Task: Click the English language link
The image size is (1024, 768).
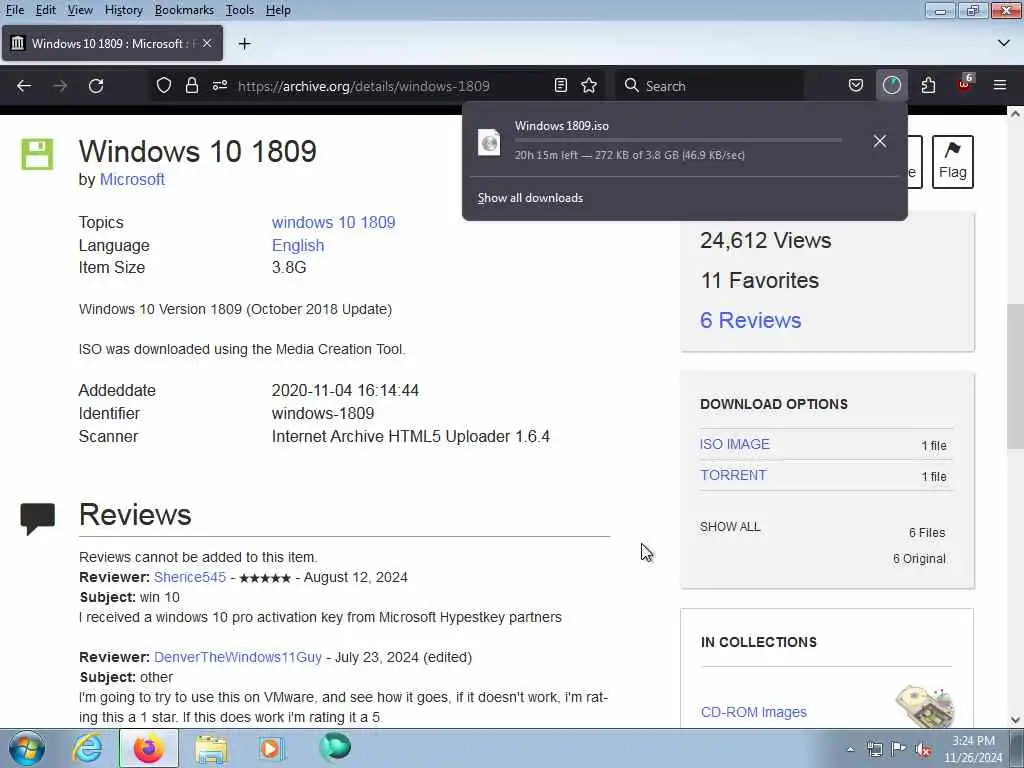Action: tap(298, 245)
